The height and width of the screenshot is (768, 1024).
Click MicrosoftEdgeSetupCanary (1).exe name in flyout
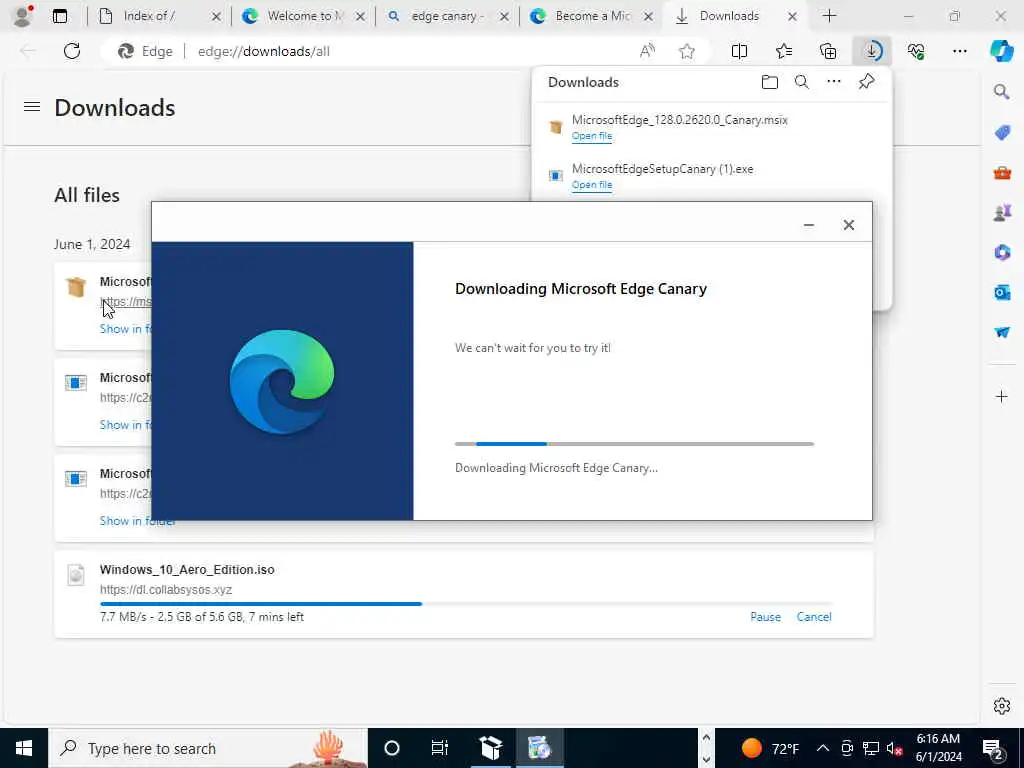(x=662, y=168)
